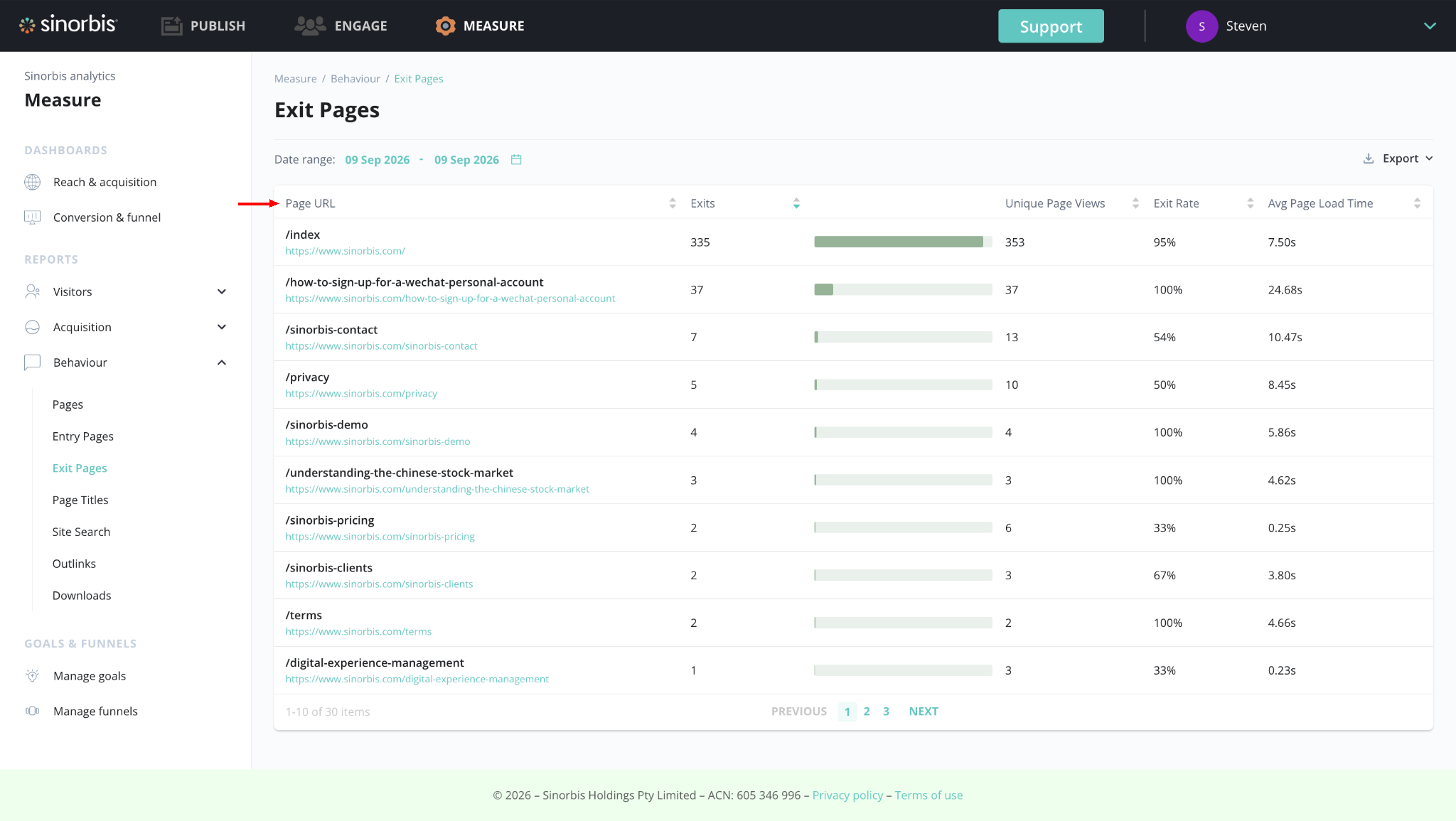Open the Downloads report
This screenshot has height=821, width=1456.
click(82, 596)
